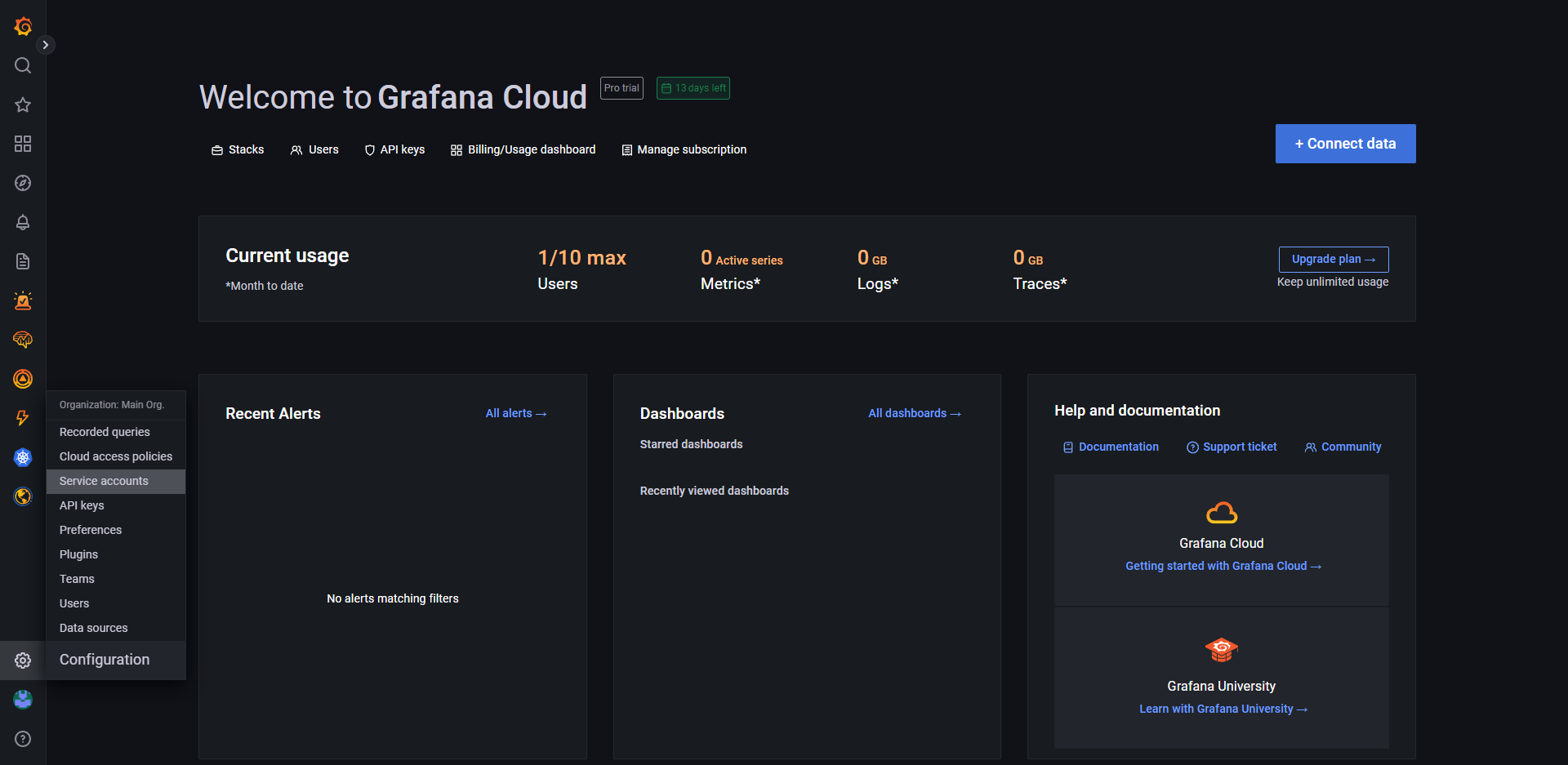Open API keys link under welcome heading
This screenshot has height=765, width=1568.
pyautogui.click(x=394, y=149)
